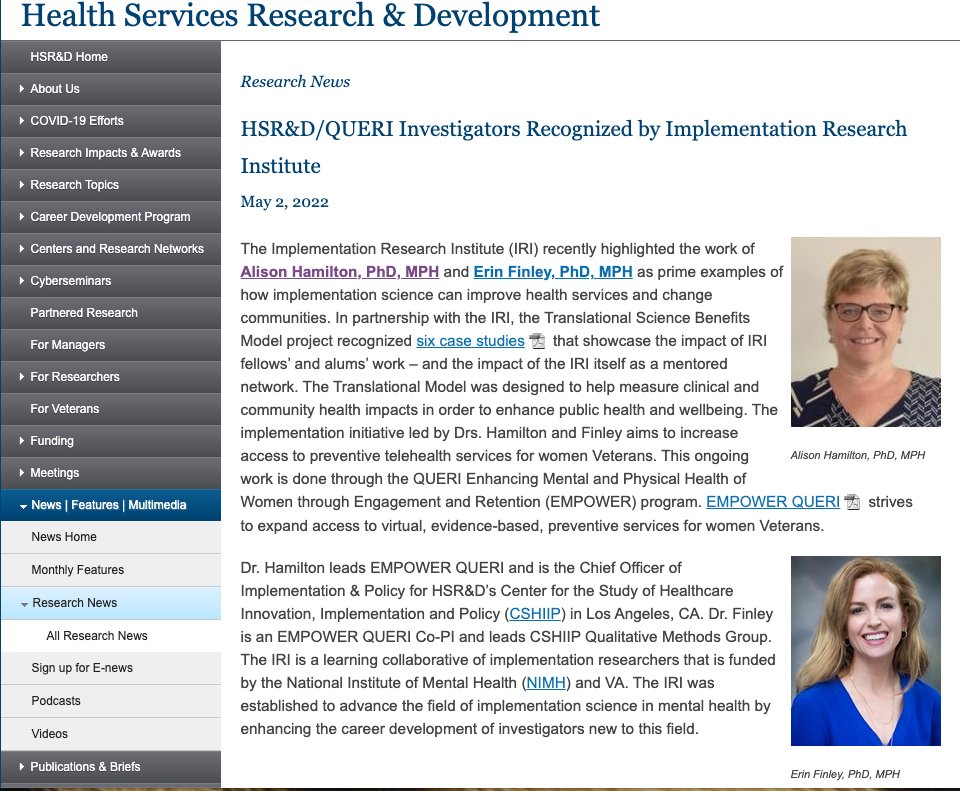The image size is (960, 791).
Task: Open the For Managers menu item
Action: 111,345
